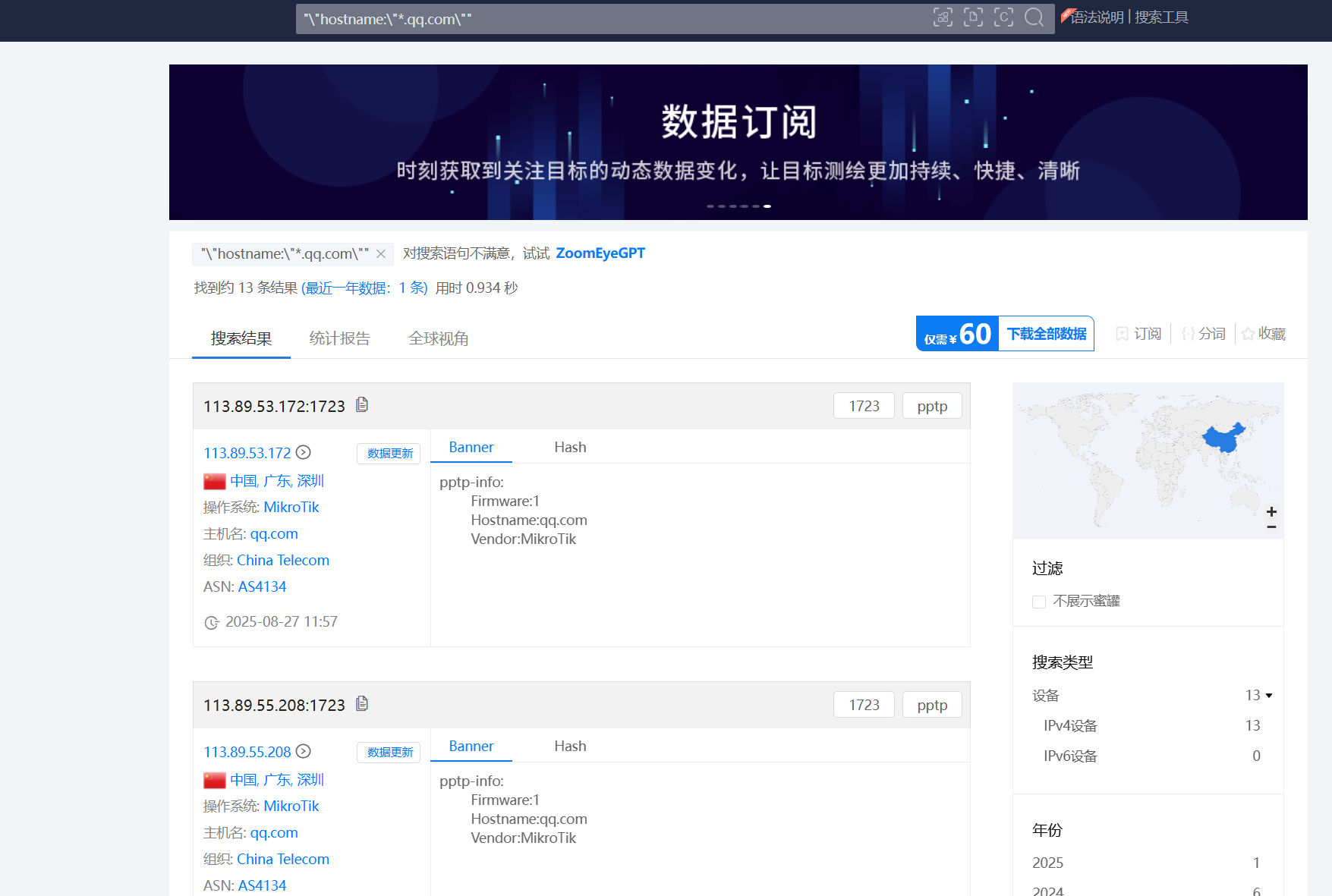Click 收藏 star to favorite search
Image resolution: width=1332 pixels, height=896 pixels.
(1264, 334)
